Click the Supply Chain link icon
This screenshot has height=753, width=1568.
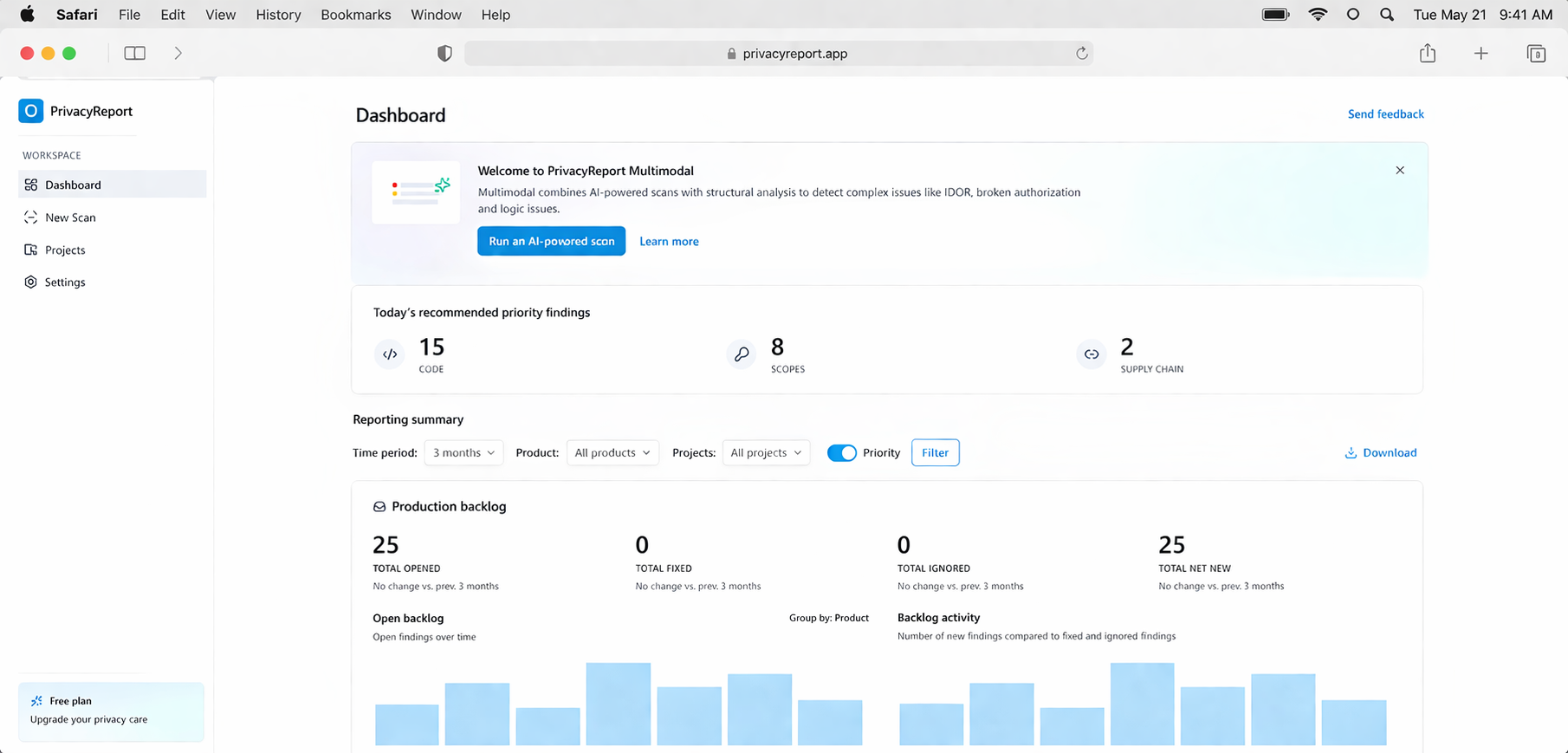coord(1092,354)
